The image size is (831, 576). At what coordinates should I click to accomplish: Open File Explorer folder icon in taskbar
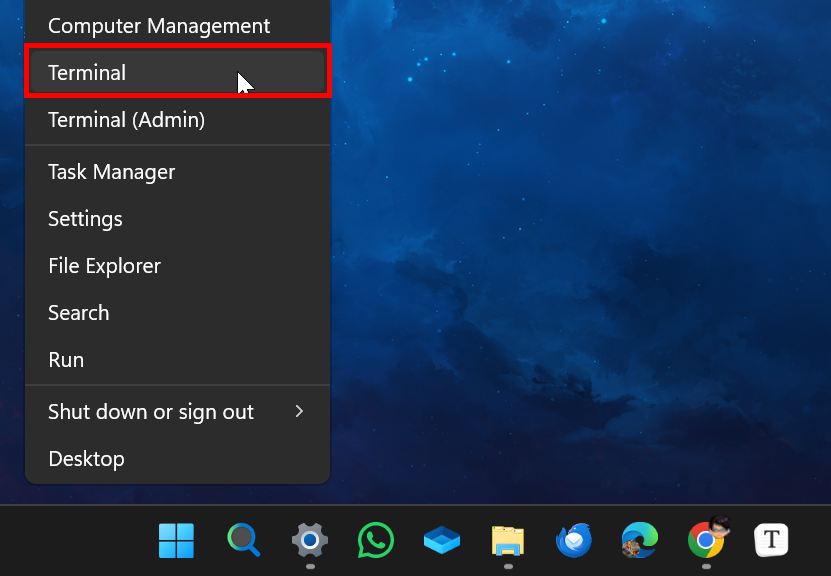[x=508, y=540]
